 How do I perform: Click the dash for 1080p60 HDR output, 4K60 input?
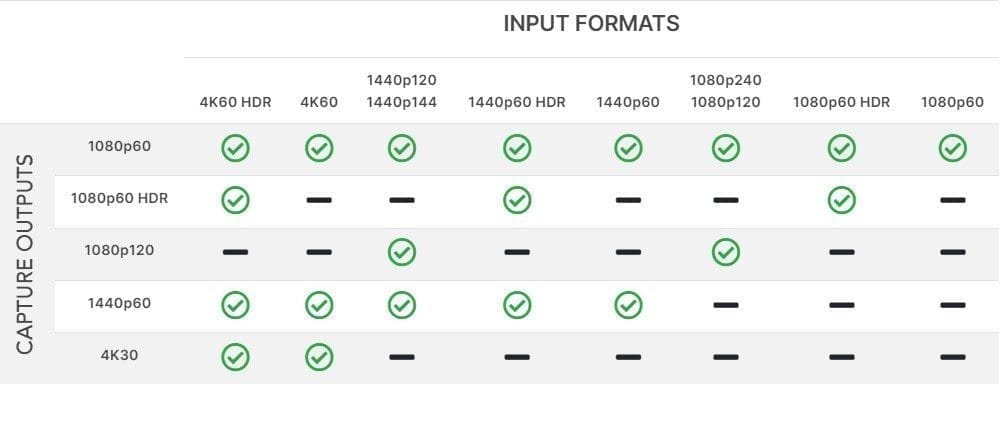point(319,201)
